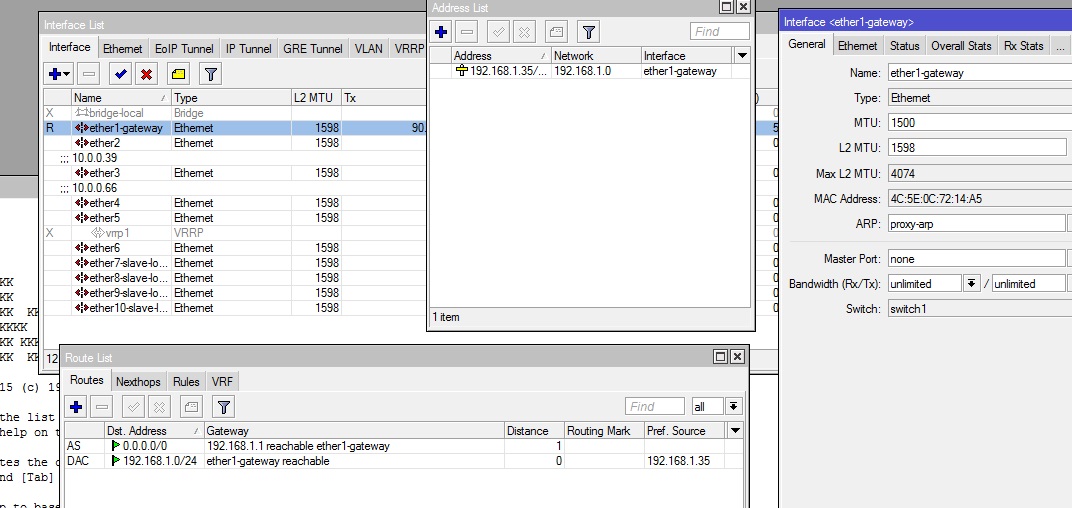The image size is (1072, 508).
Task: Select the 0.0.0.0/0 default route row
Action: point(144,446)
